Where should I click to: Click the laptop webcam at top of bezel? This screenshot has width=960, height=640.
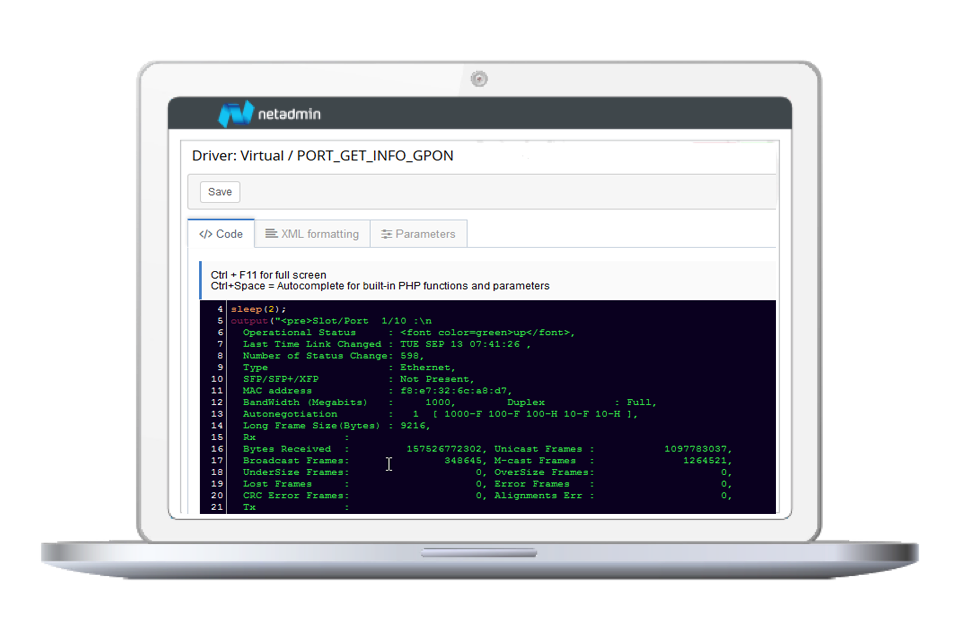pos(480,78)
